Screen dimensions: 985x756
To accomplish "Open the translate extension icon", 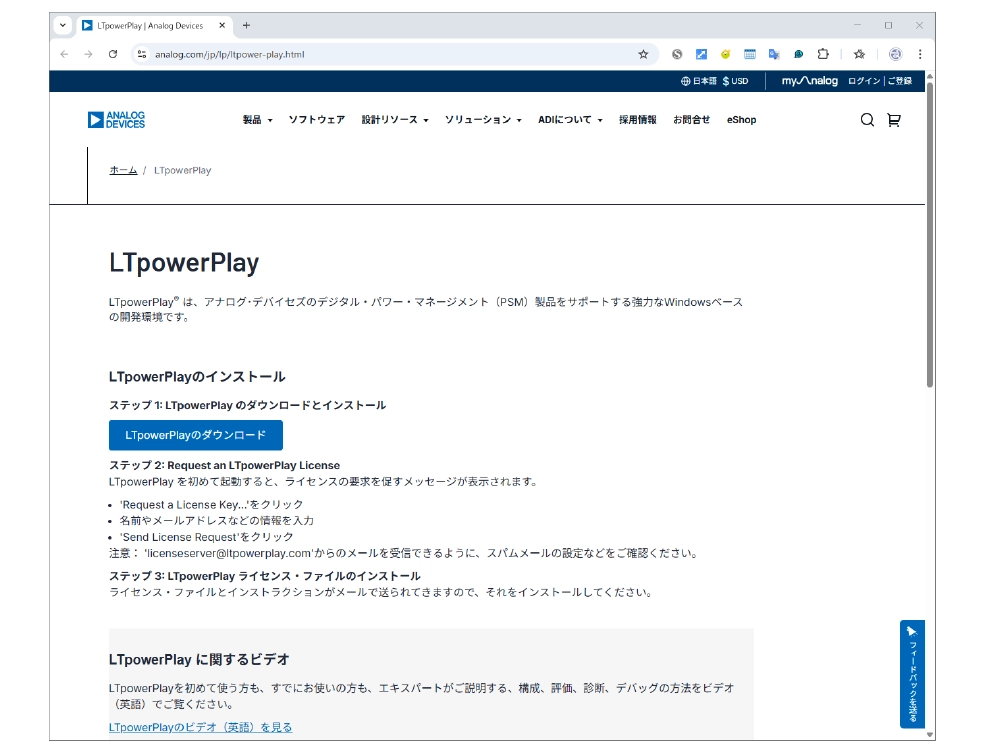I will tap(774, 55).
